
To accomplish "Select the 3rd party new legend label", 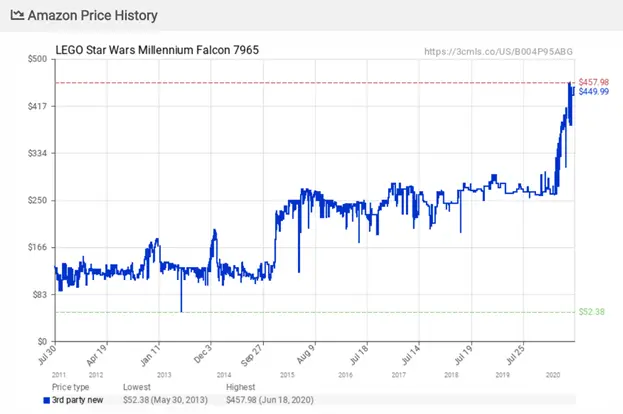I will (77, 400).
